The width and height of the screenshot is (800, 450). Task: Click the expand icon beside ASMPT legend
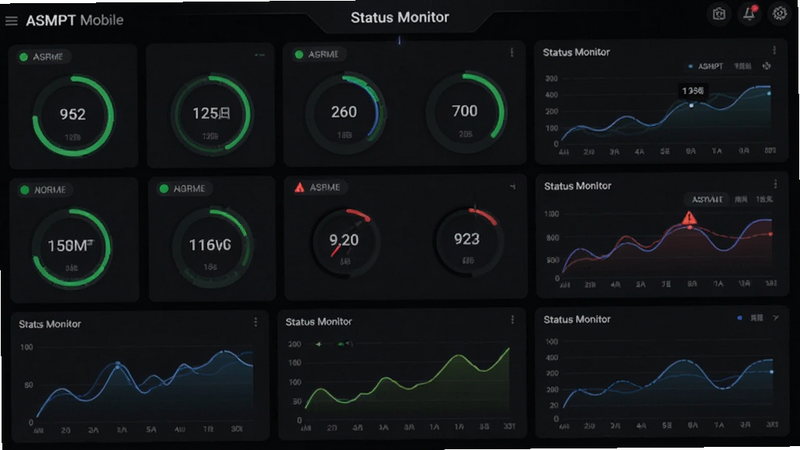coord(766,66)
